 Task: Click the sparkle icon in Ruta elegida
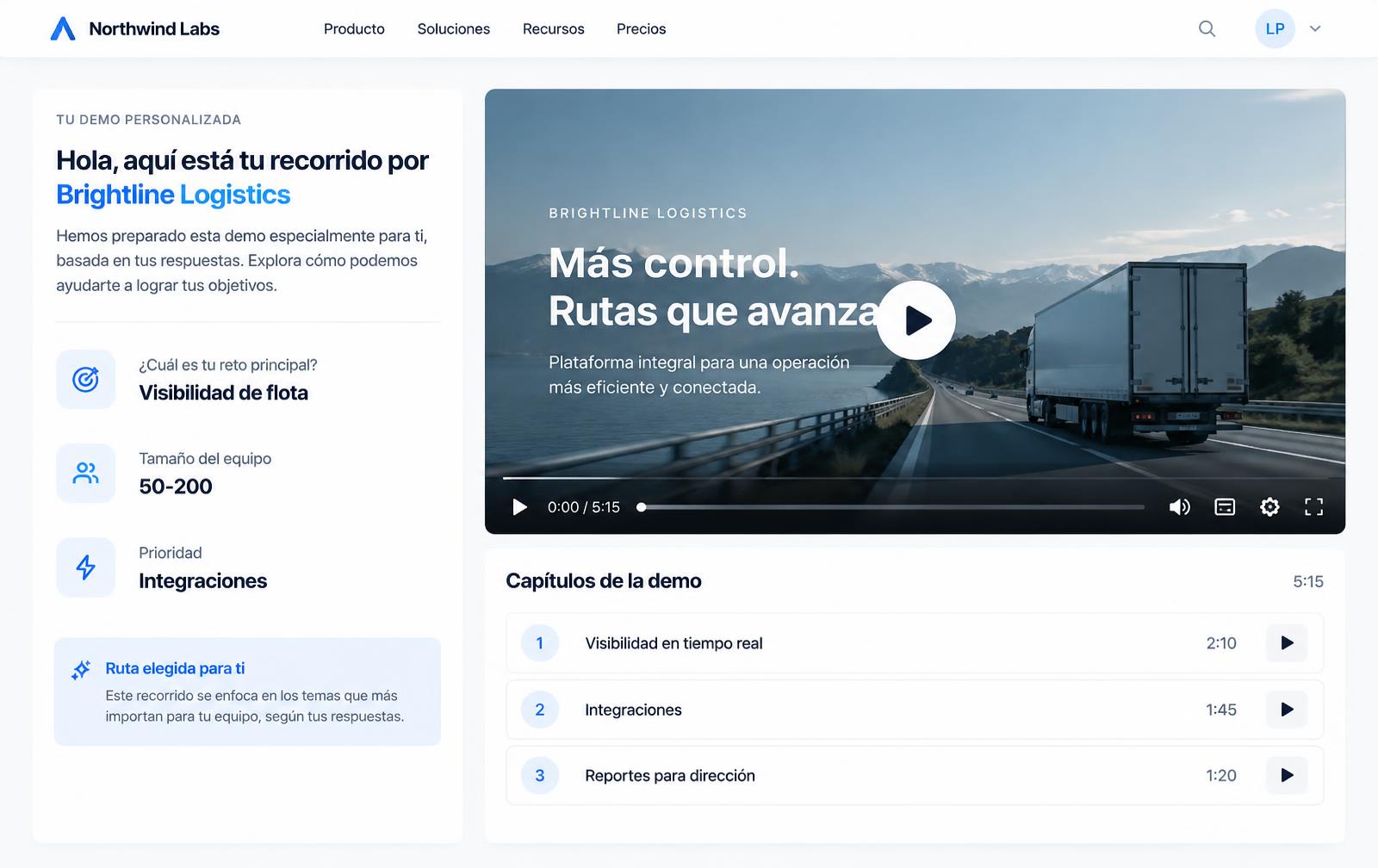coord(81,670)
